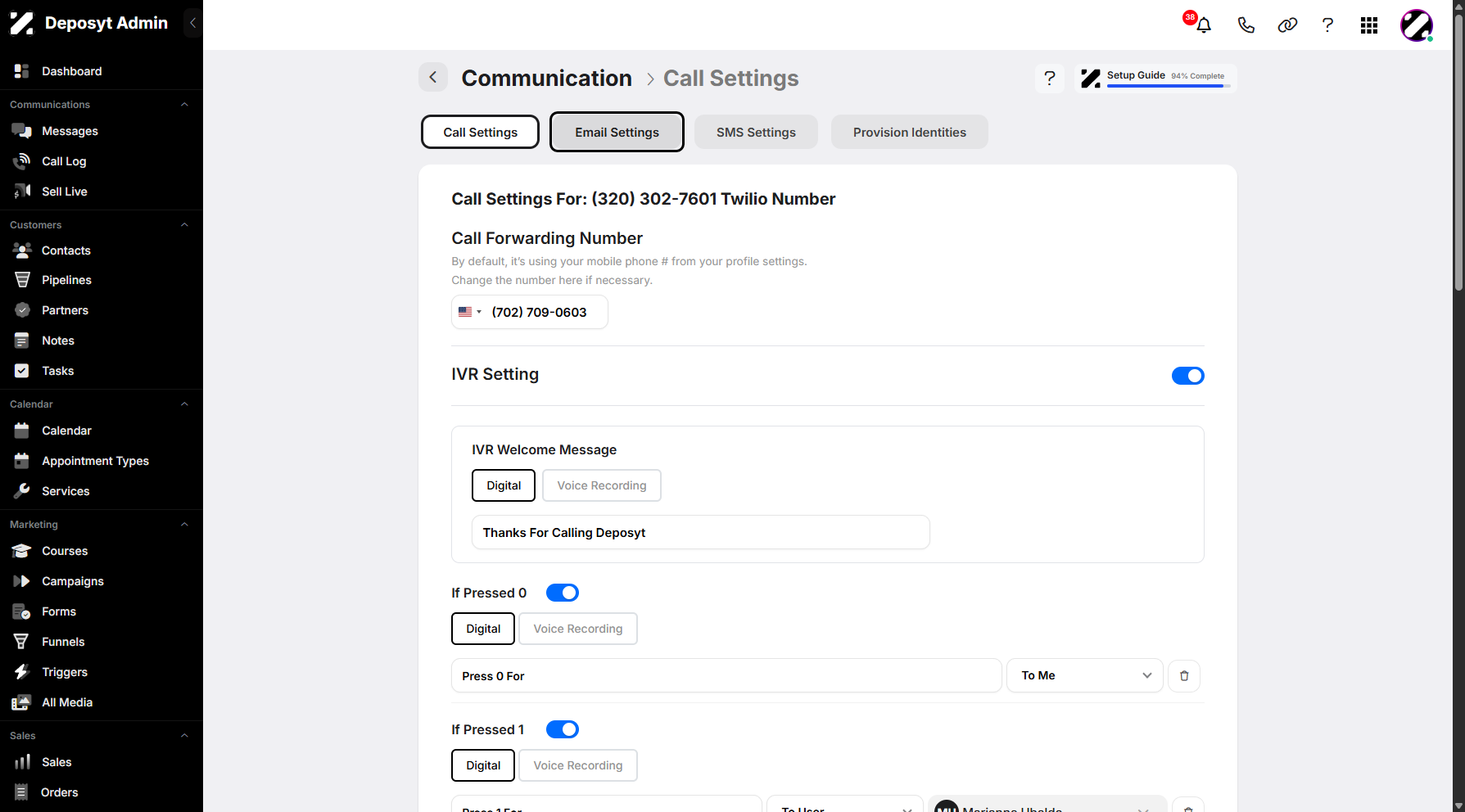Click the Press 0 For text field
This screenshot has width=1465, height=812.
726,675
